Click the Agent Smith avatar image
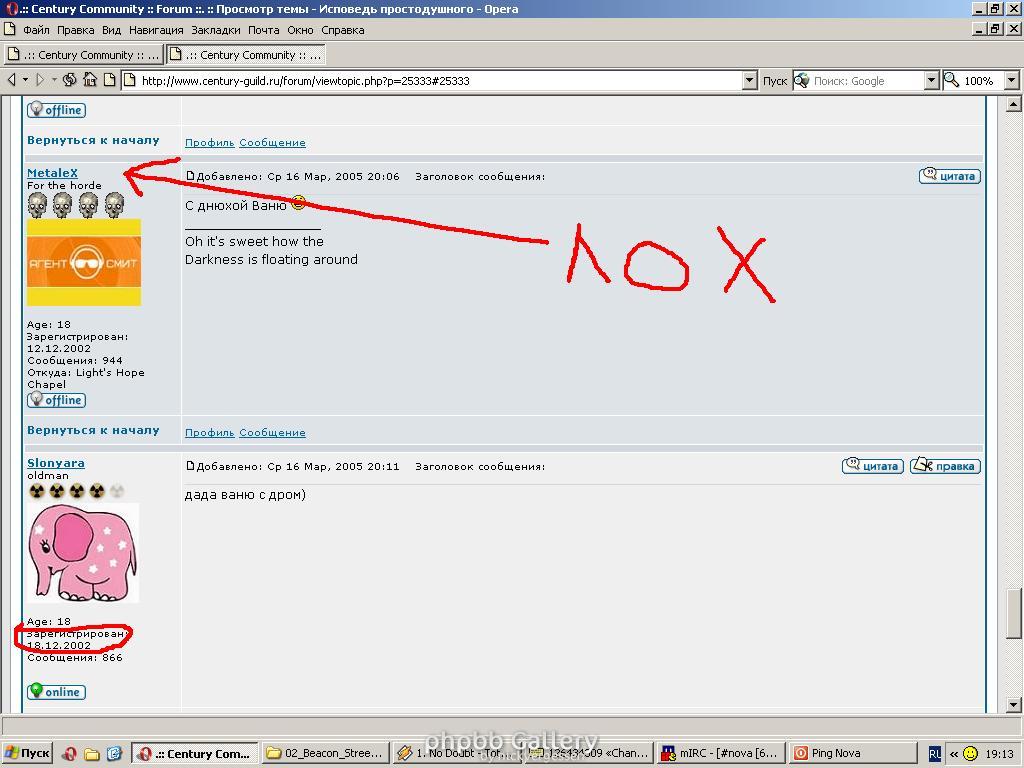This screenshot has height=768, width=1024. 84,263
